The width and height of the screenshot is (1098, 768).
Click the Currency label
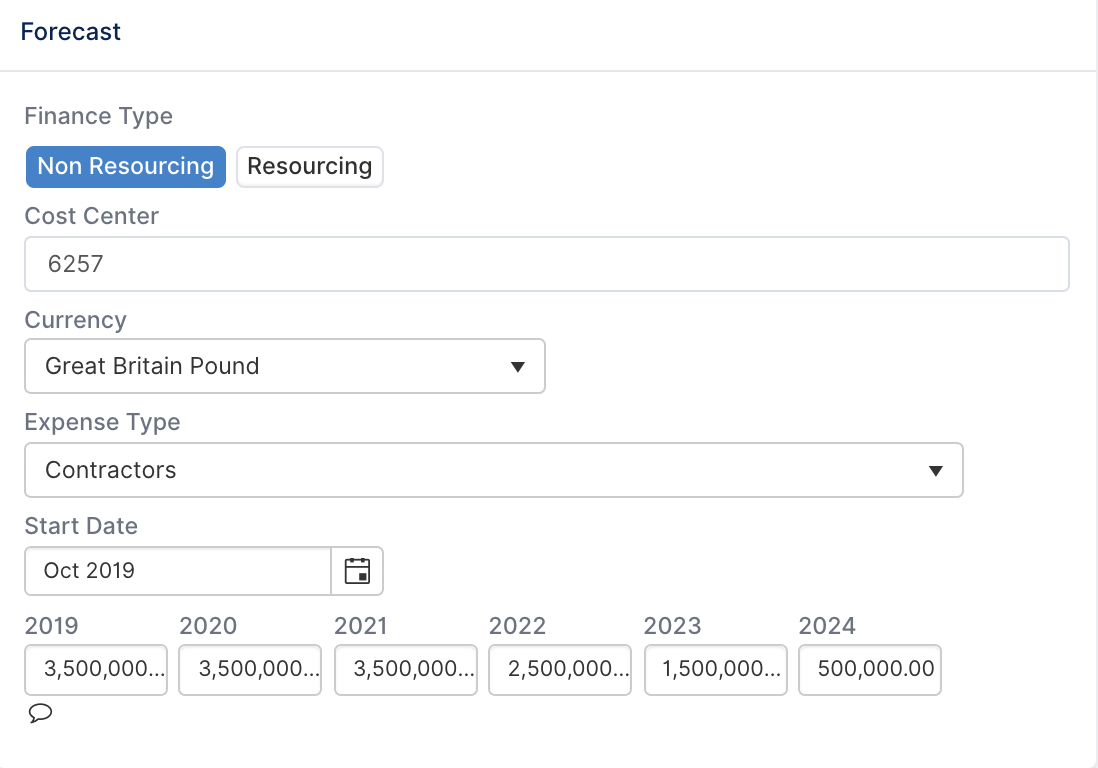(76, 320)
